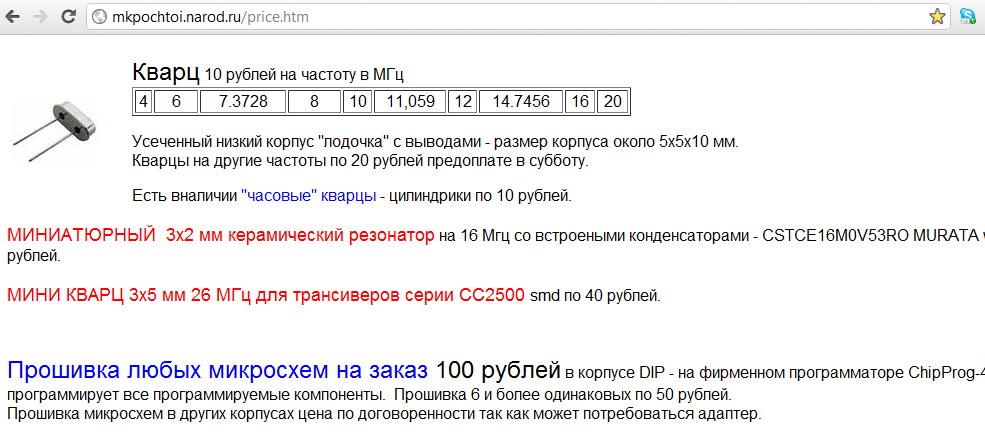985x432 pixels.
Task: Select the 7.3728 frequency table cell
Action: click(242, 101)
